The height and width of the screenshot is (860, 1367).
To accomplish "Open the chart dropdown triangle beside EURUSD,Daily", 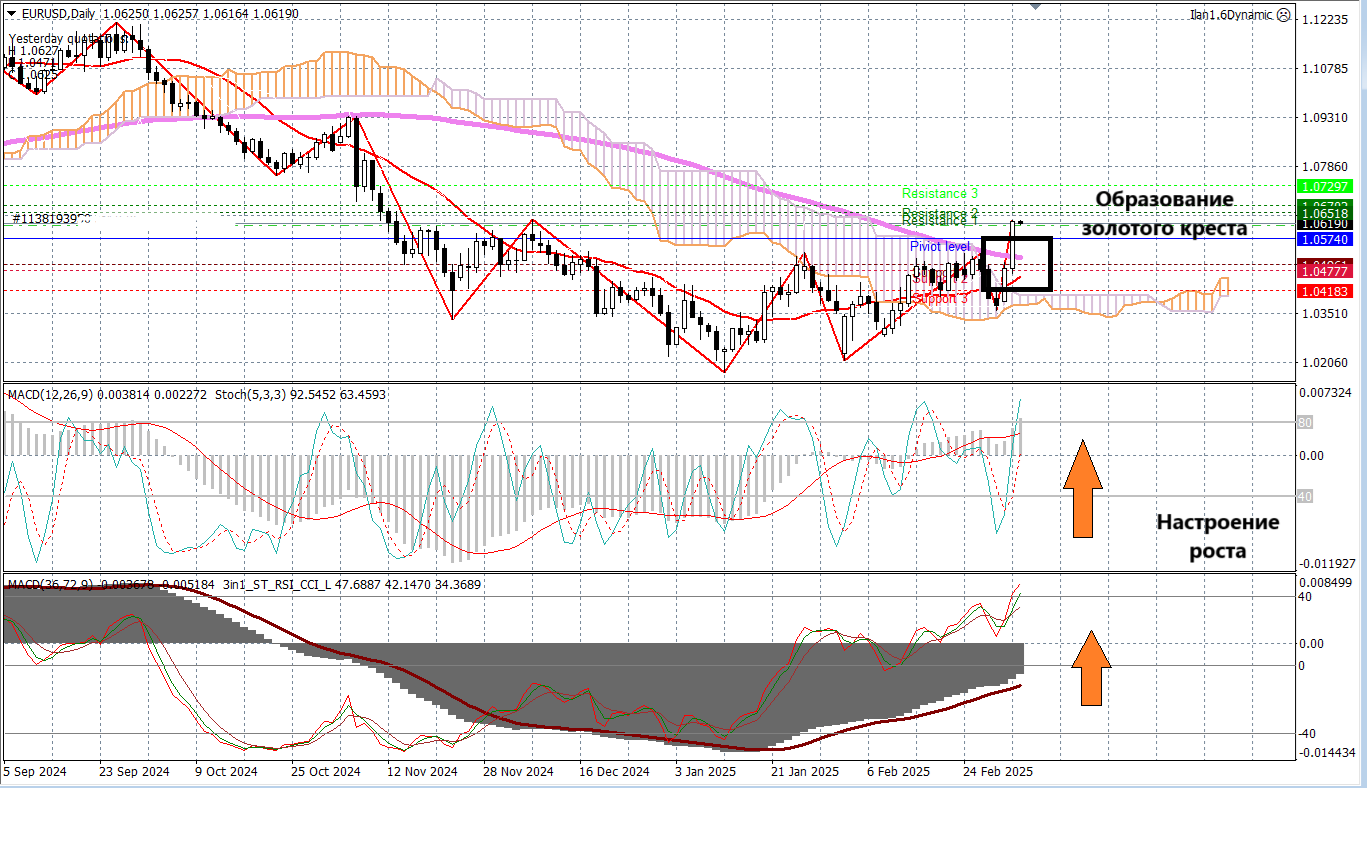I will (x=12, y=14).
